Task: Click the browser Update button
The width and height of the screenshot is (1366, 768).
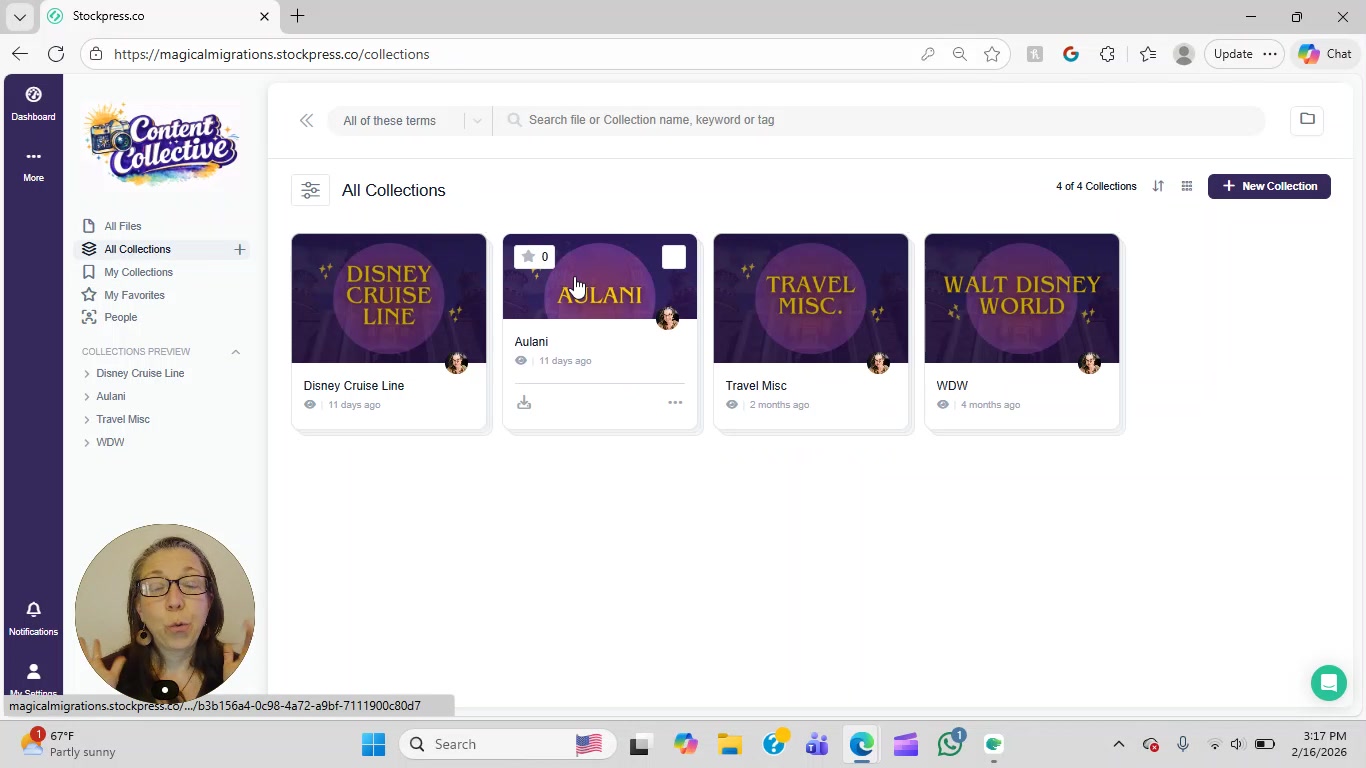Action: click(1233, 54)
